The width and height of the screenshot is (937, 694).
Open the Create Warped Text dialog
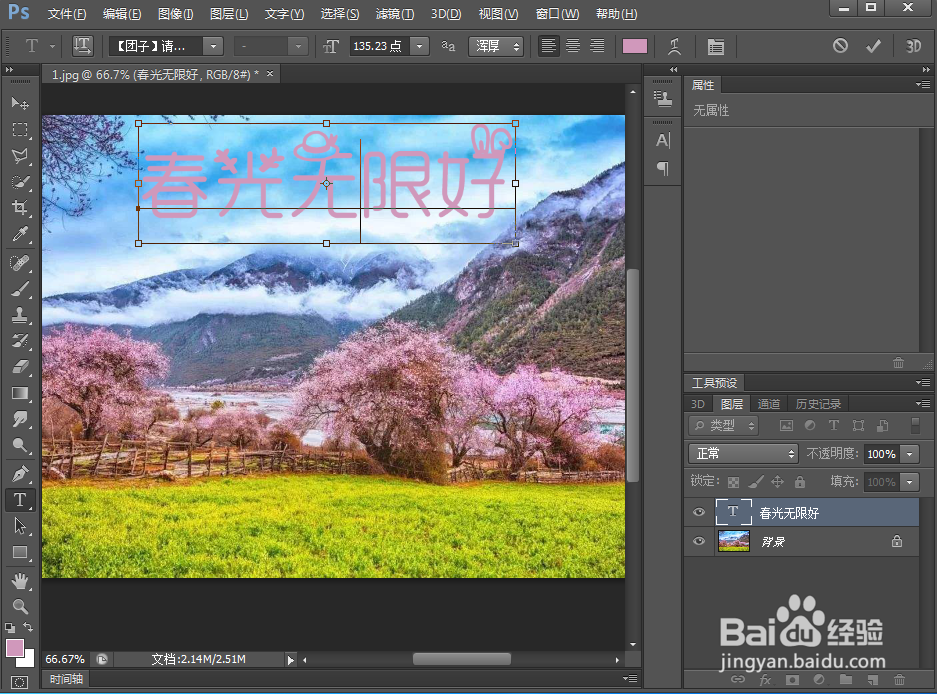click(674, 46)
